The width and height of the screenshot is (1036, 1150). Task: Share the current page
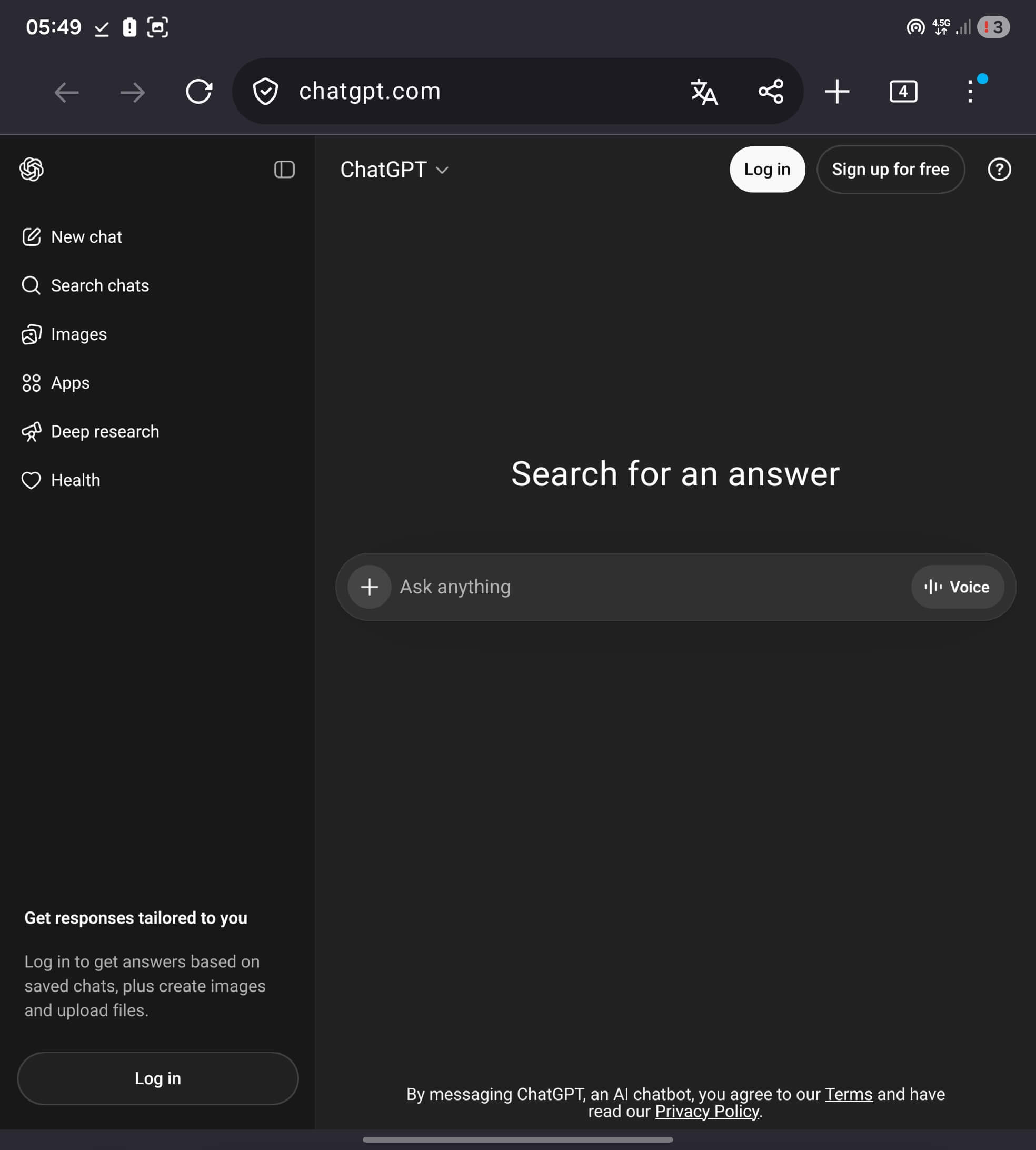pyautogui.click(x=771, y=92)
